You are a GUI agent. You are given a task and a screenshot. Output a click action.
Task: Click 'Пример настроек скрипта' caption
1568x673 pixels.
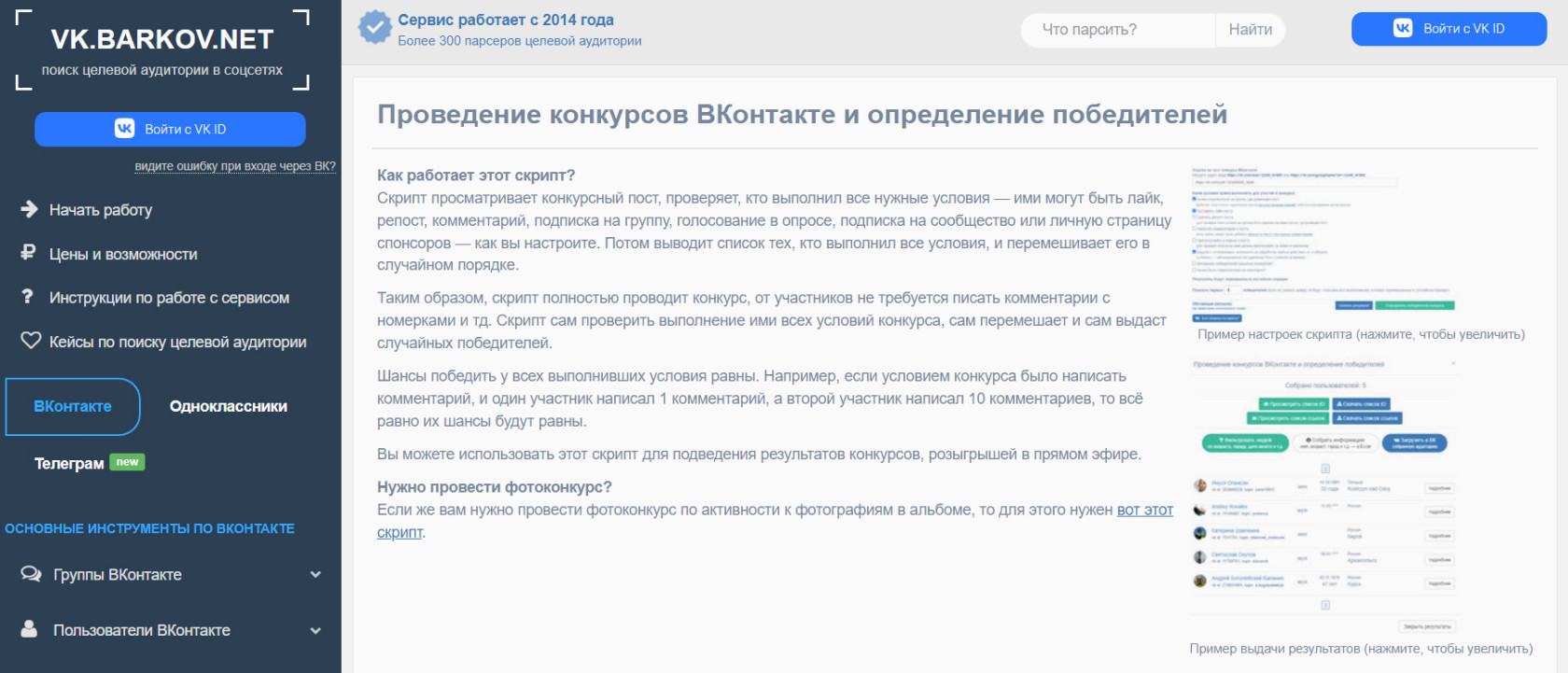tap(1362, 334)
